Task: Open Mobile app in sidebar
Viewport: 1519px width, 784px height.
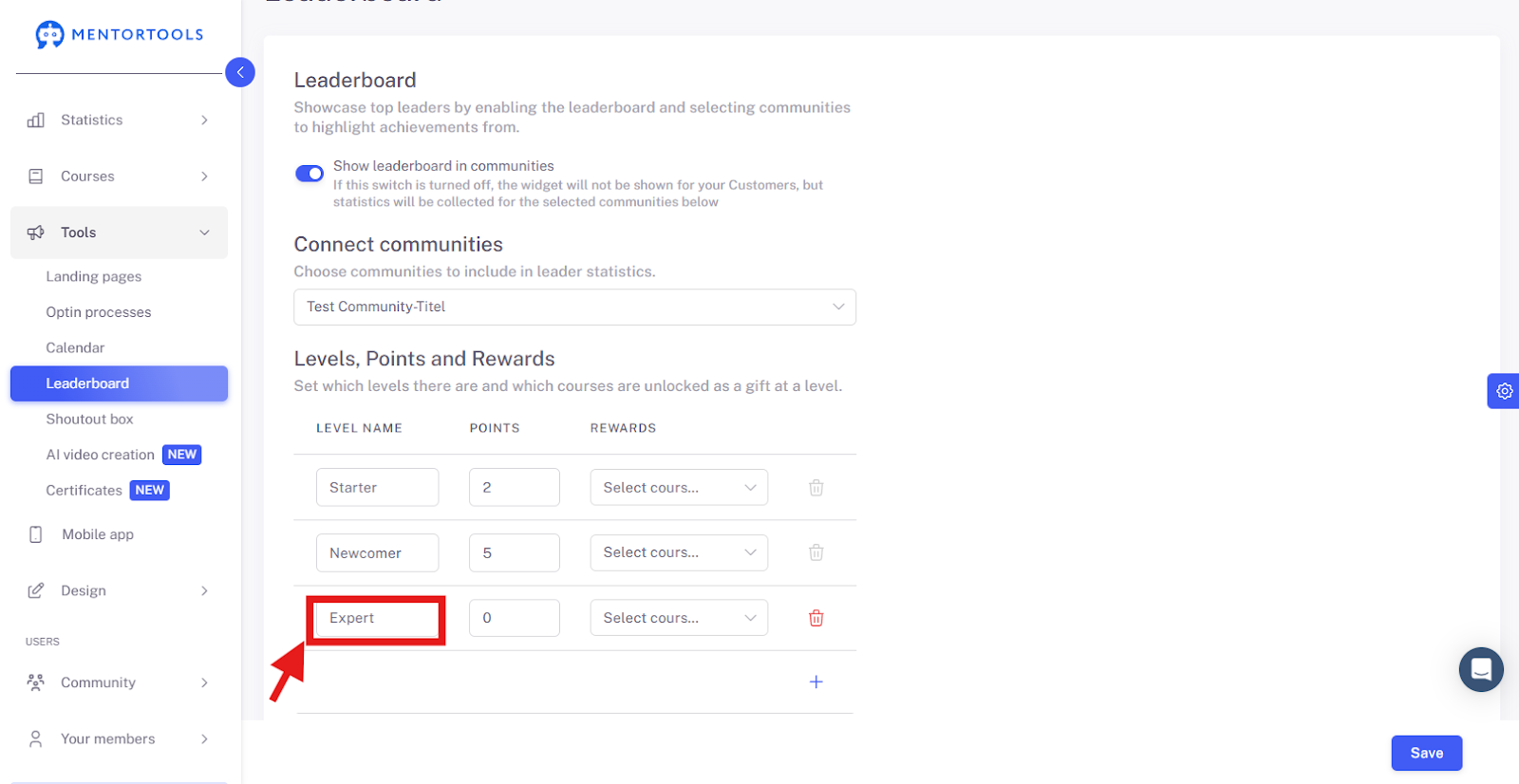Action: (x=98, y=534)
